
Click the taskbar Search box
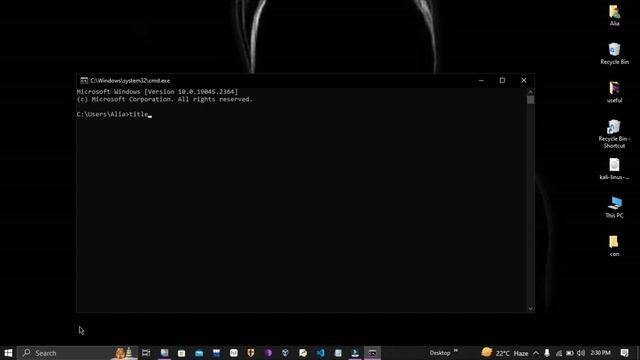pos(77,353)
